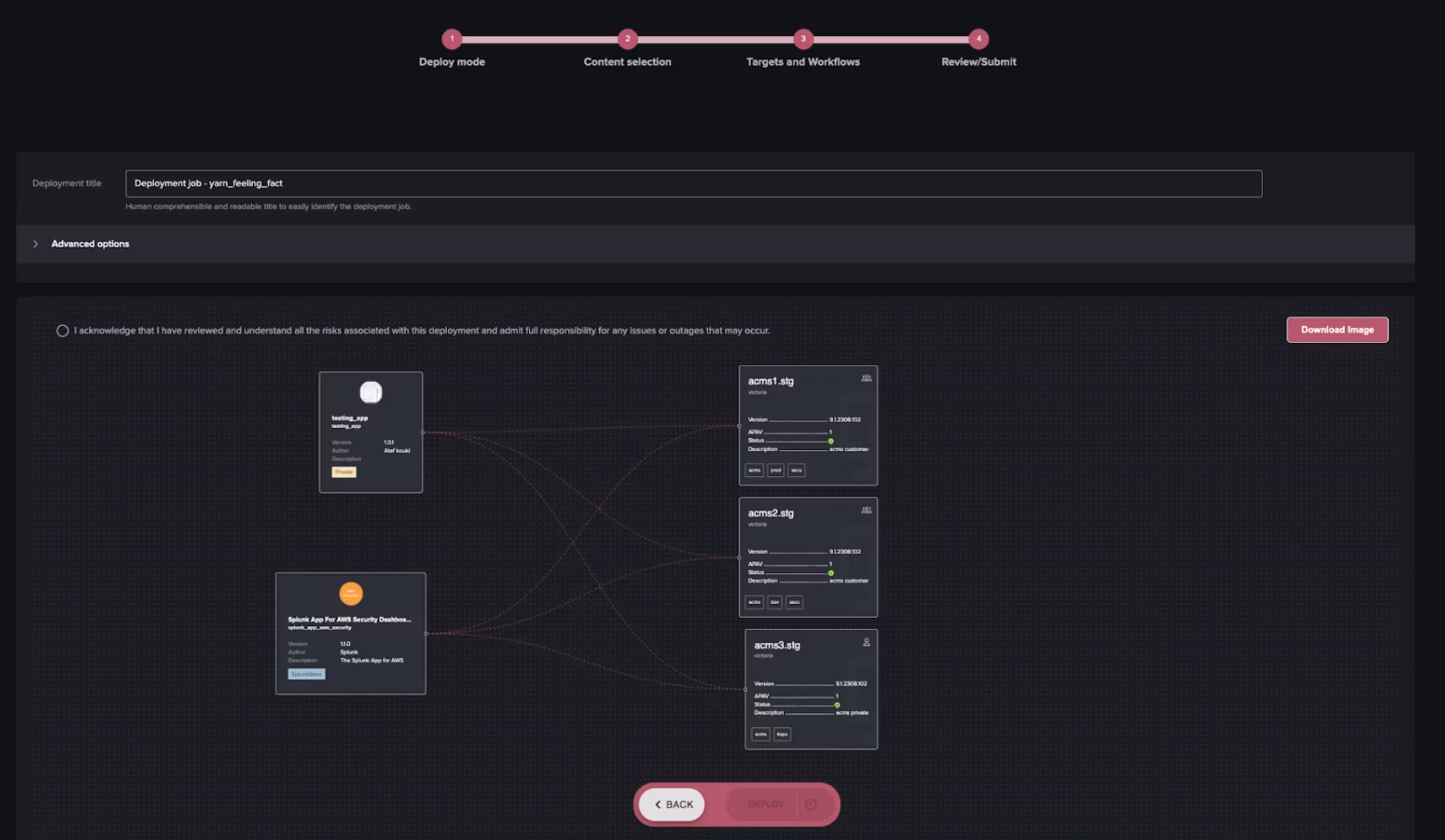Image resolution: width=1445 pixels, height=840 pixels.
Task: Click the info icon beside Deploy
Action: 811,804
